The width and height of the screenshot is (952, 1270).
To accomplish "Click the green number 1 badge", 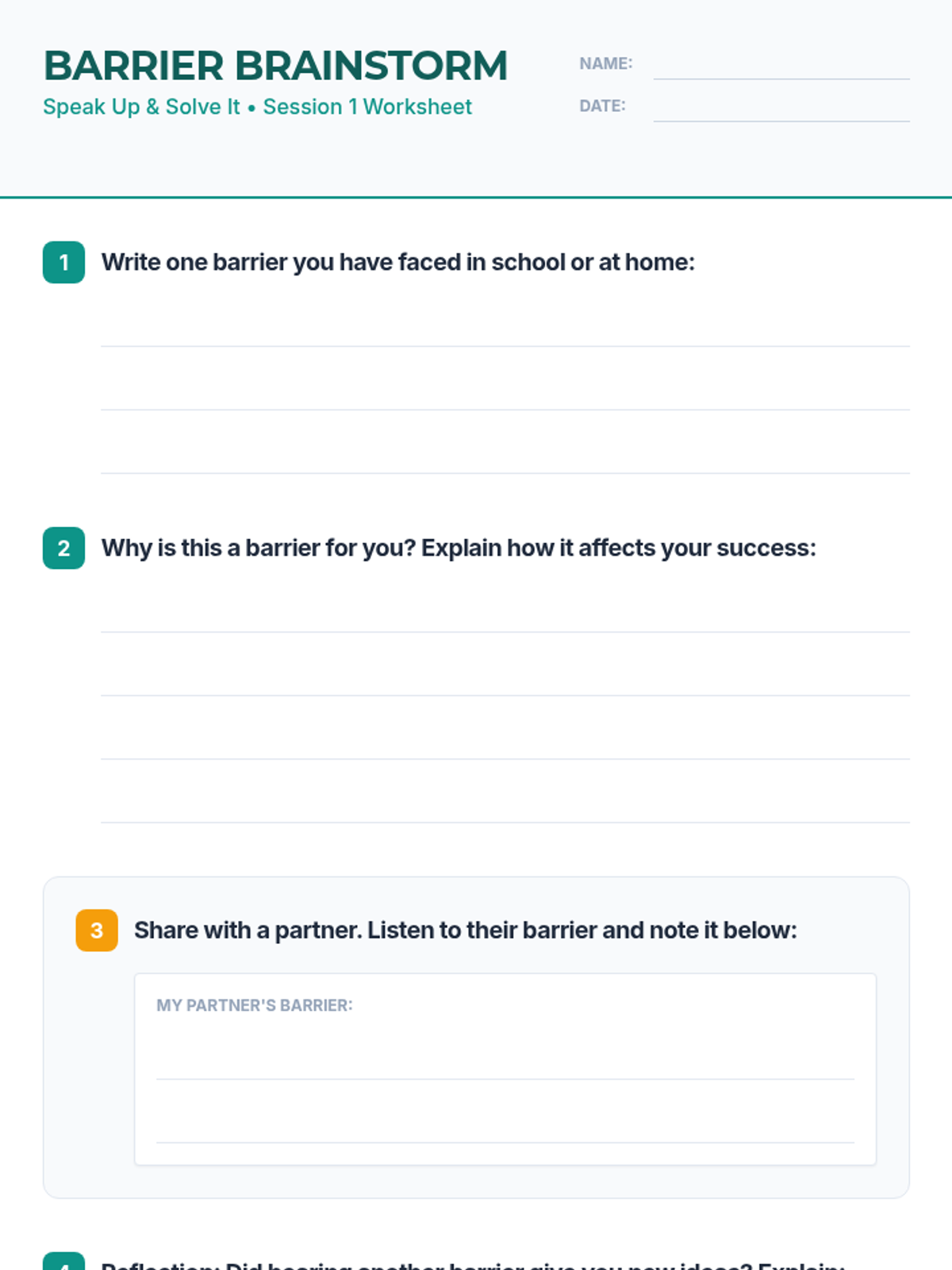I will [x=63, y=263].
